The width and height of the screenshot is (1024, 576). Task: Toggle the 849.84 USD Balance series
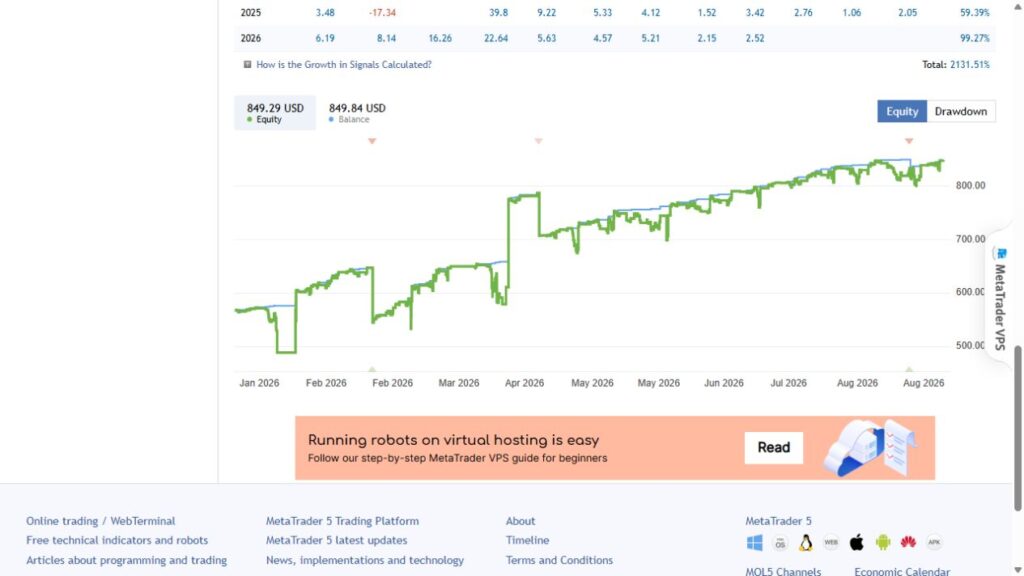[357, 112]
